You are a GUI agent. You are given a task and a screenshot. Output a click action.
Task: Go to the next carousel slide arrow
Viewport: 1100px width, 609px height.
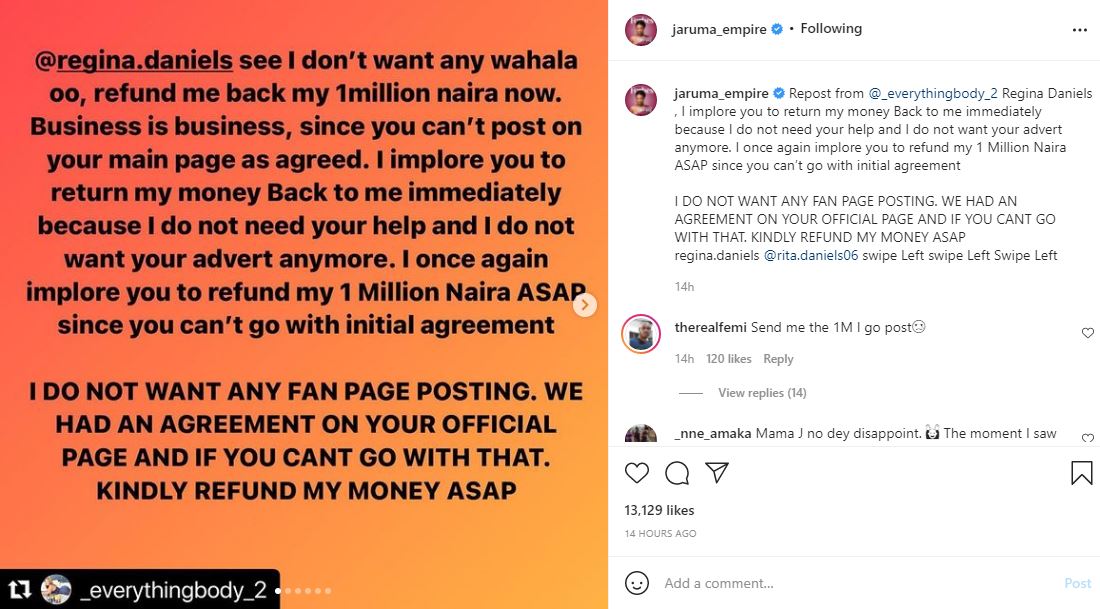(x=586, y=305)
